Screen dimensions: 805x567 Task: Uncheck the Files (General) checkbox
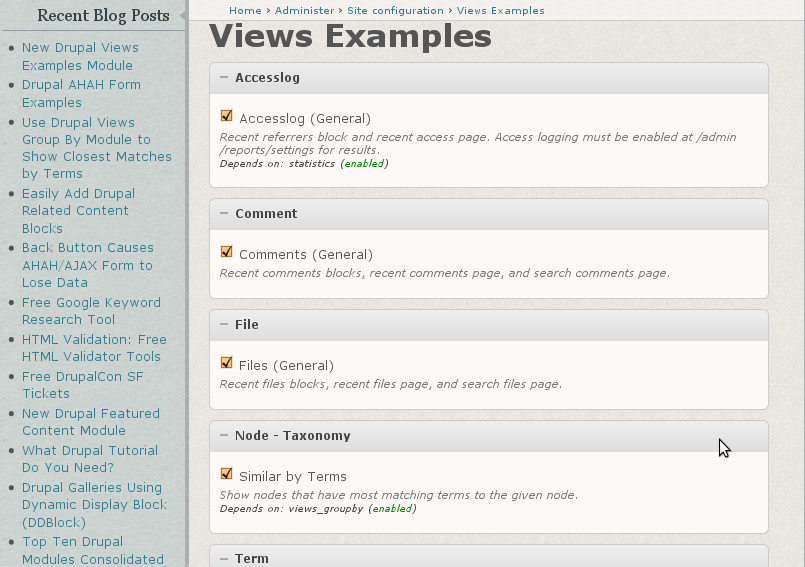click(226, 363)
